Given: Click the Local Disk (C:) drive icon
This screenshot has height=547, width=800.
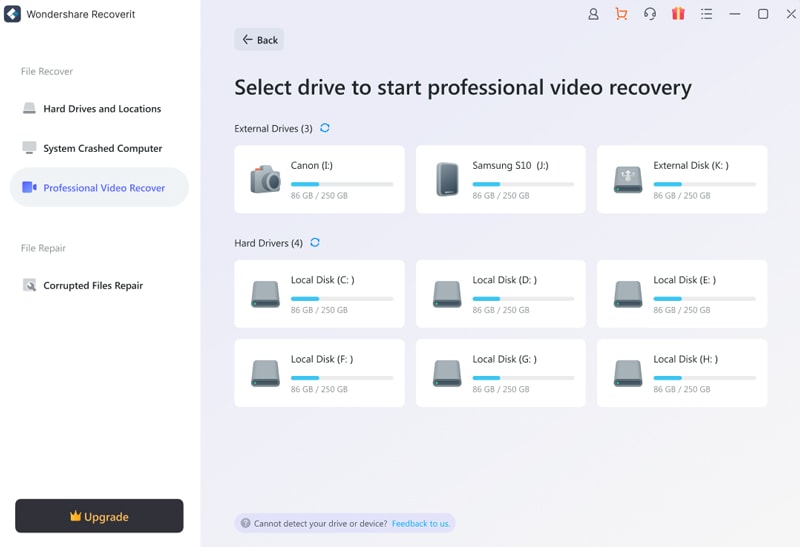Looking at the screenshot, I should pos(265,294).
